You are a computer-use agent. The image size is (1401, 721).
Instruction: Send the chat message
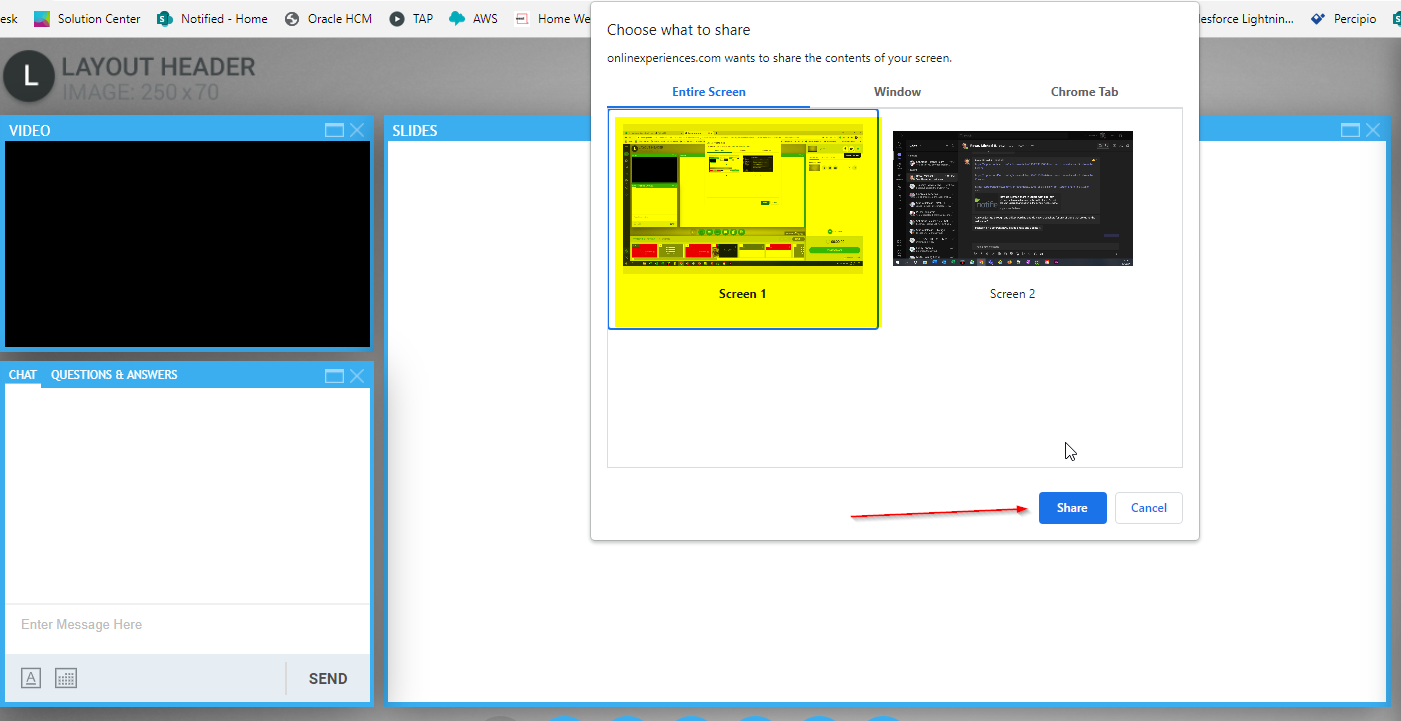(x=328, y=678)
